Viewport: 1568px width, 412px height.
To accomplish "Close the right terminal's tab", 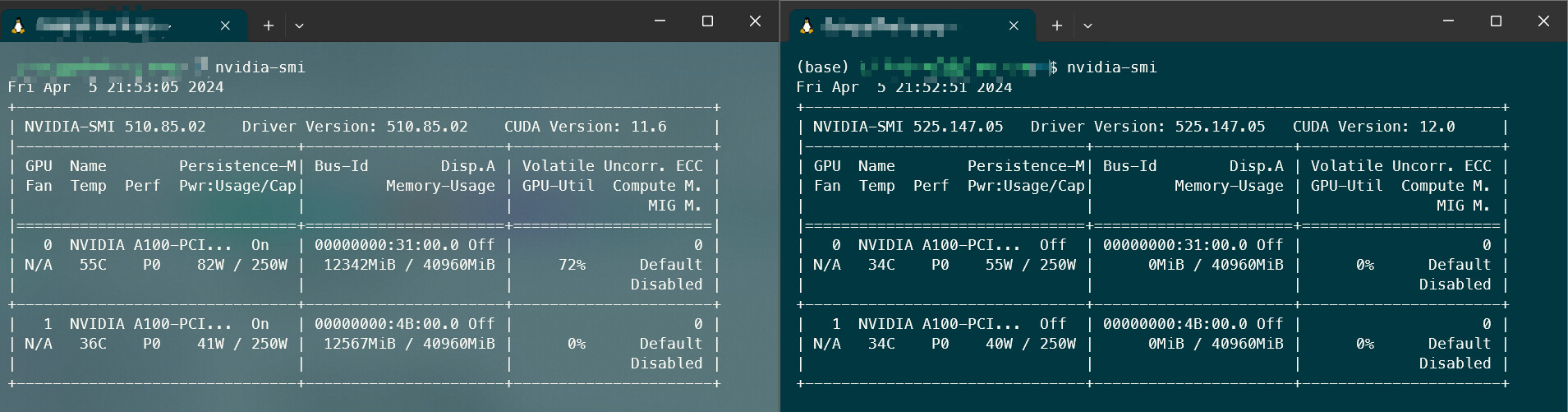I will (1014, 25).
